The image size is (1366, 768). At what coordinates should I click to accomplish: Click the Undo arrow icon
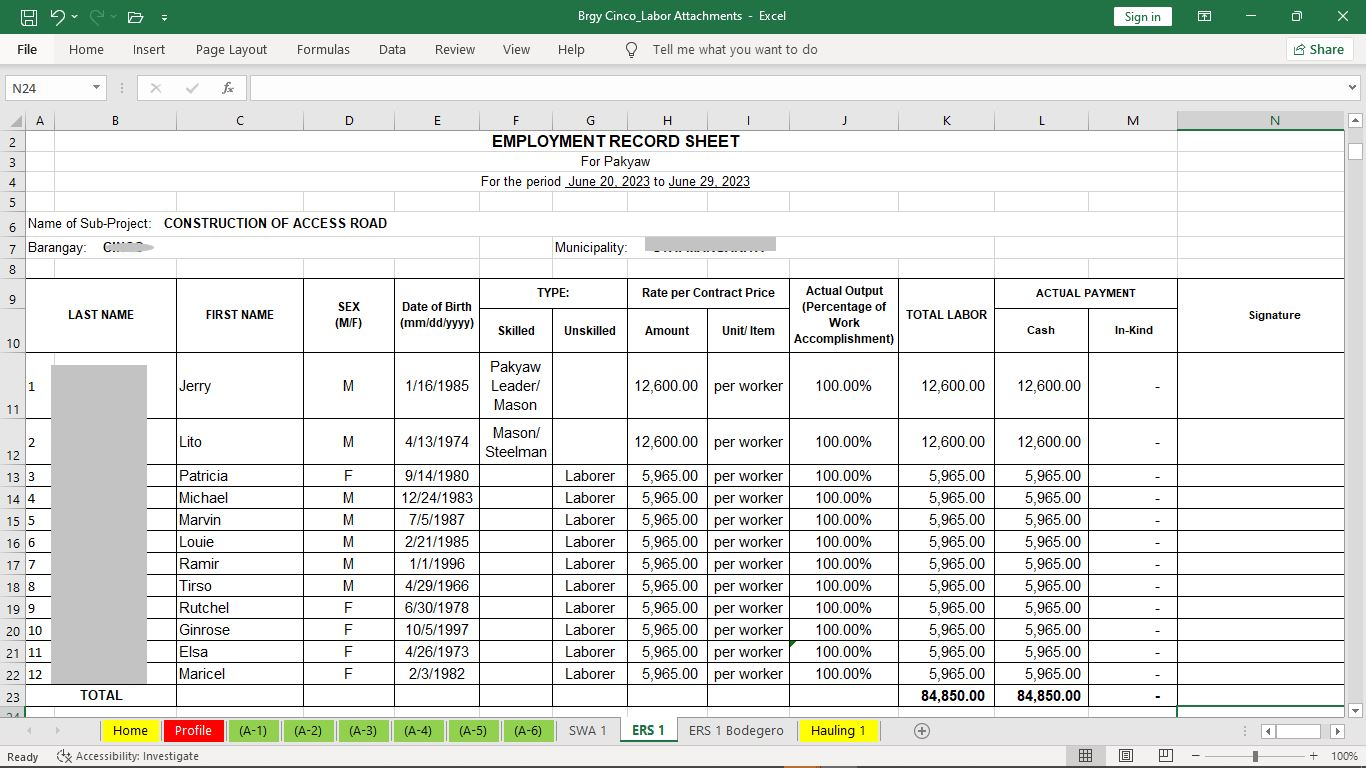[57, 17]
